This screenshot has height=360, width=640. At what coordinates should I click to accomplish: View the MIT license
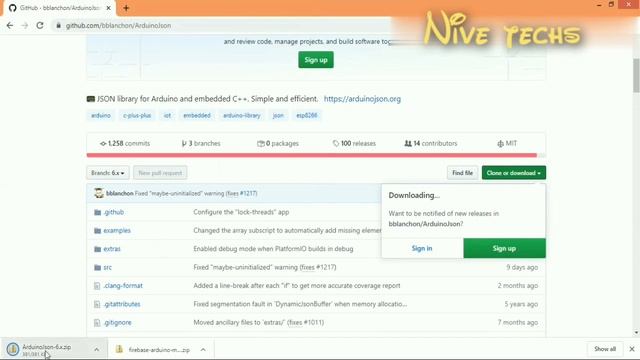point(507,143)
